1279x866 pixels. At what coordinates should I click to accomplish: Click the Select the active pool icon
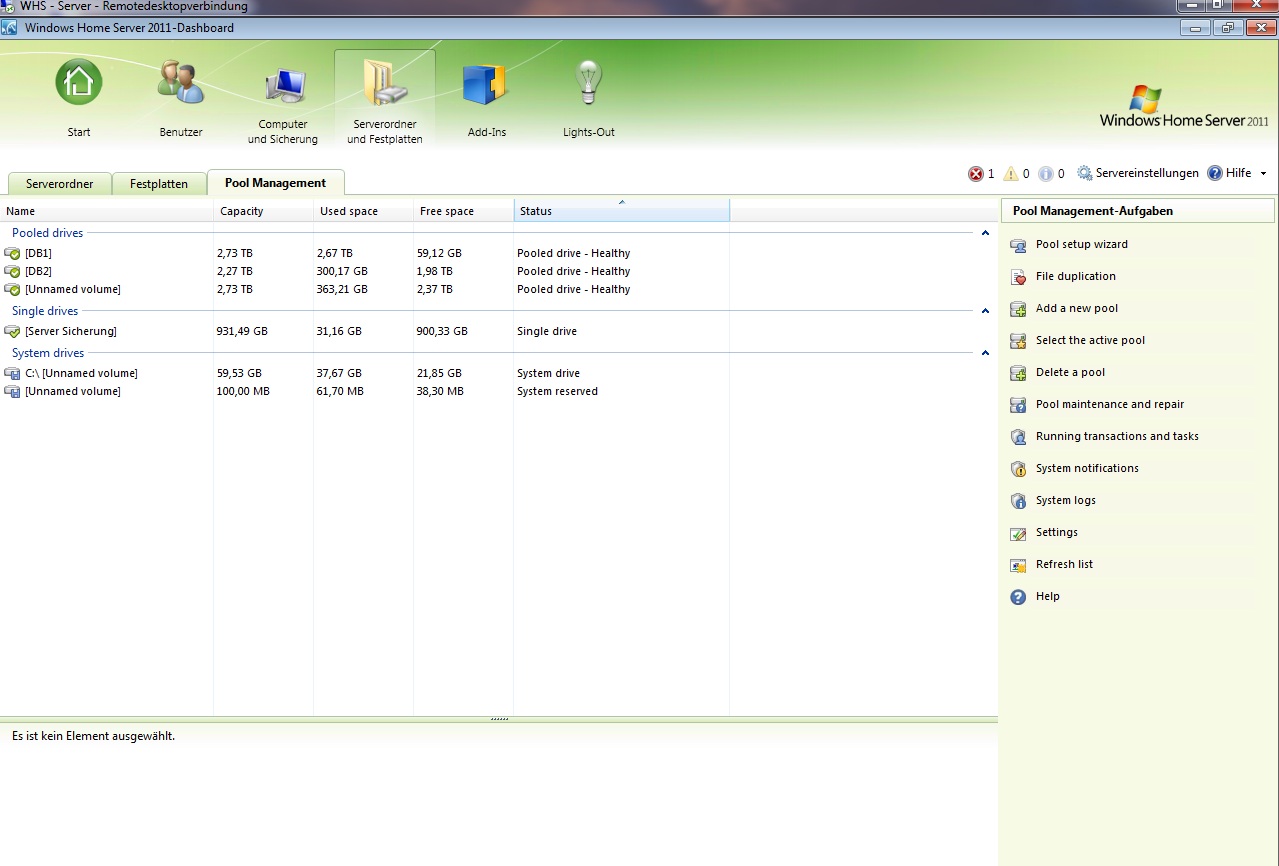1018,341
